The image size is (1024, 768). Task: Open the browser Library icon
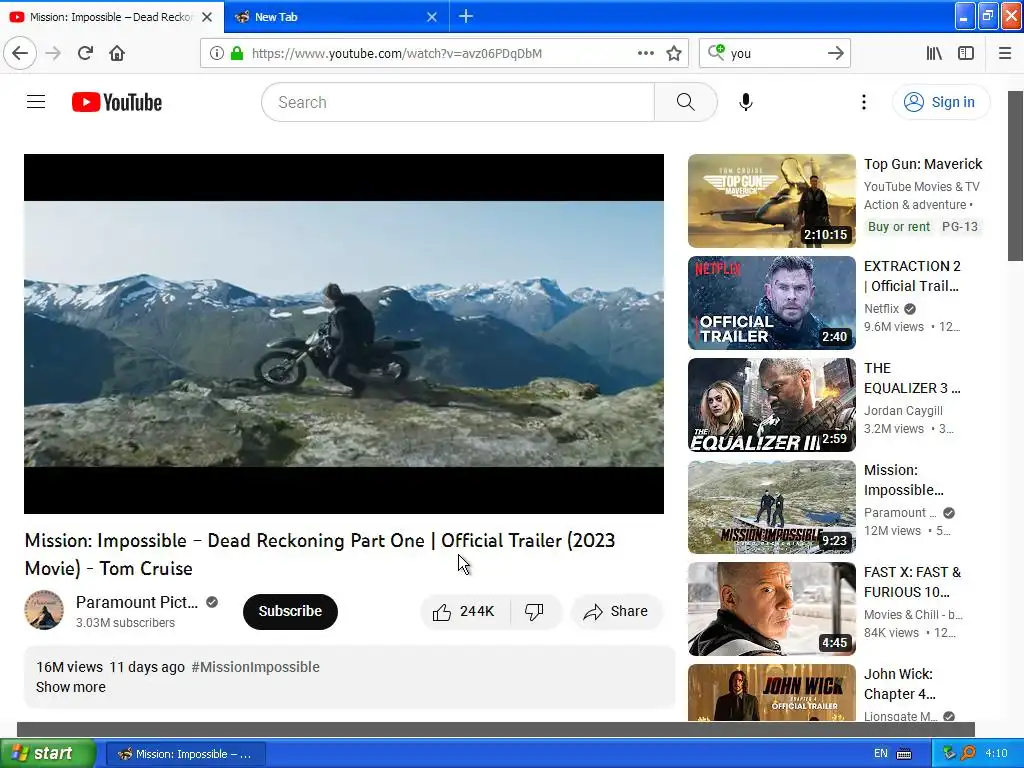click(x=934, y=53)
